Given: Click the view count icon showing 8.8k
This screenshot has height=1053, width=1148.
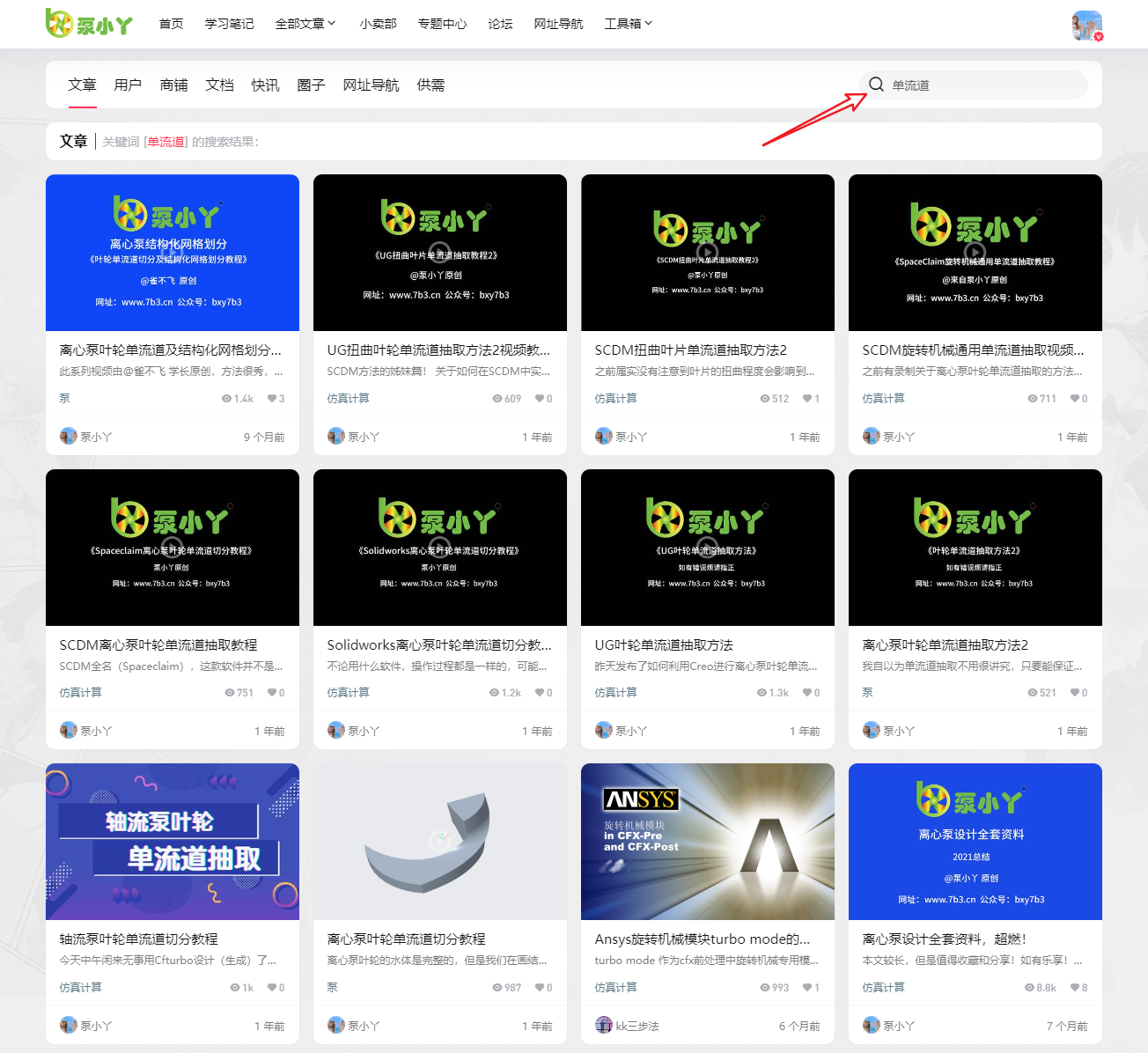Looking at the screenshot, I should pyautogui.click(x=1029, y=988).
